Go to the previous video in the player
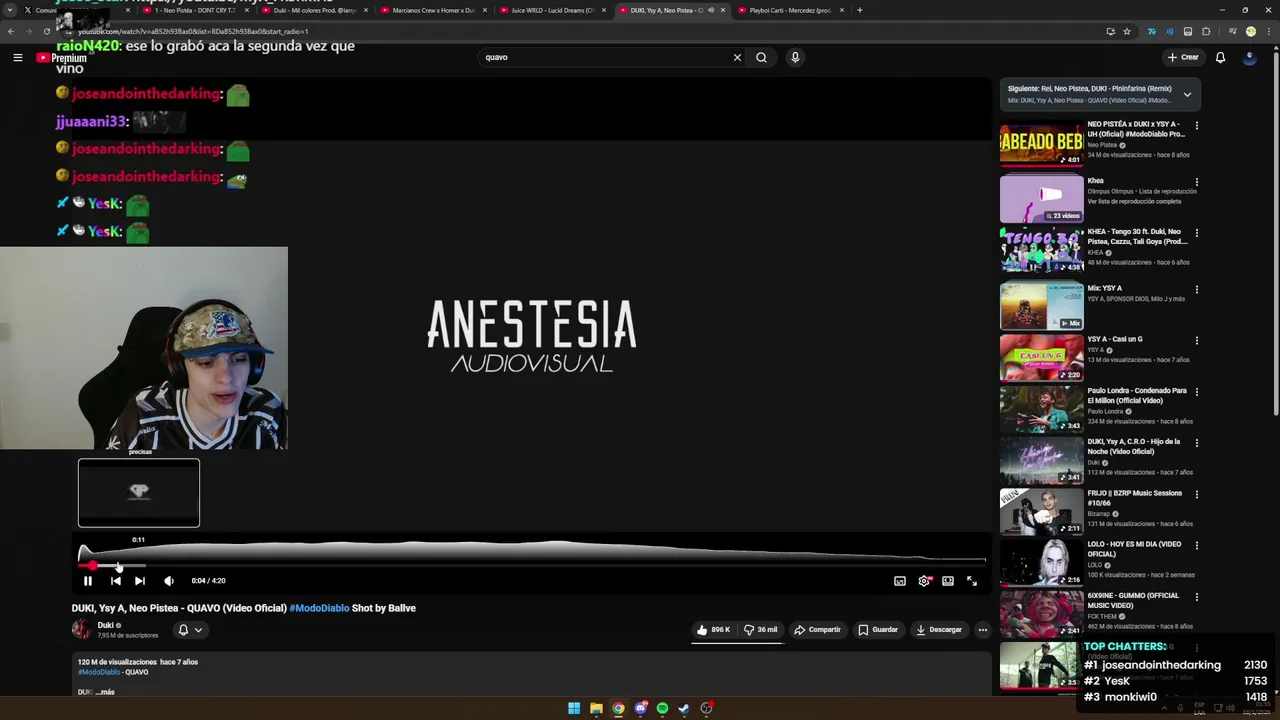This screenshot has width=1280, height=720. pos(115,580)
